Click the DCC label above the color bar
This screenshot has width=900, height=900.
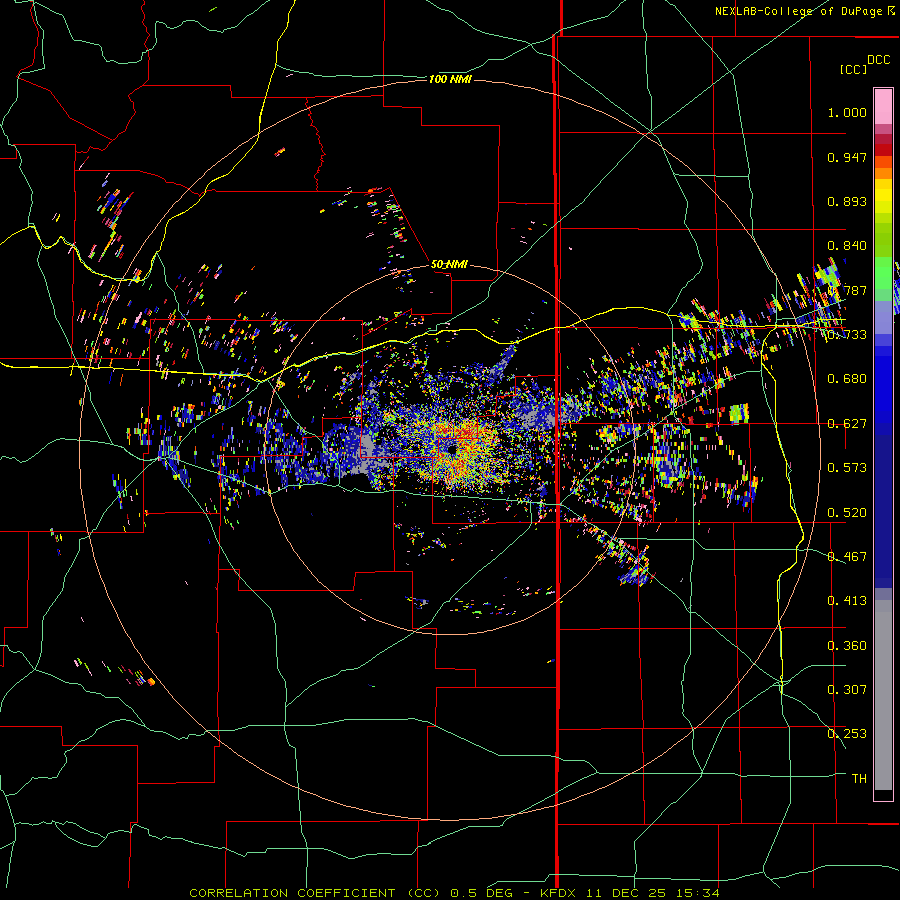click(x=878, y=60)
